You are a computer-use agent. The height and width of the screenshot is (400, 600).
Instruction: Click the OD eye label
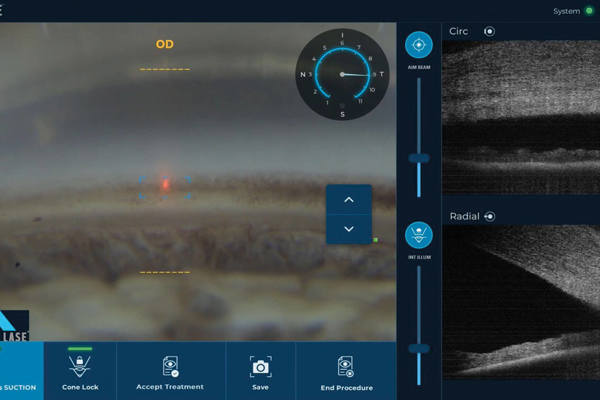(165, 44)
